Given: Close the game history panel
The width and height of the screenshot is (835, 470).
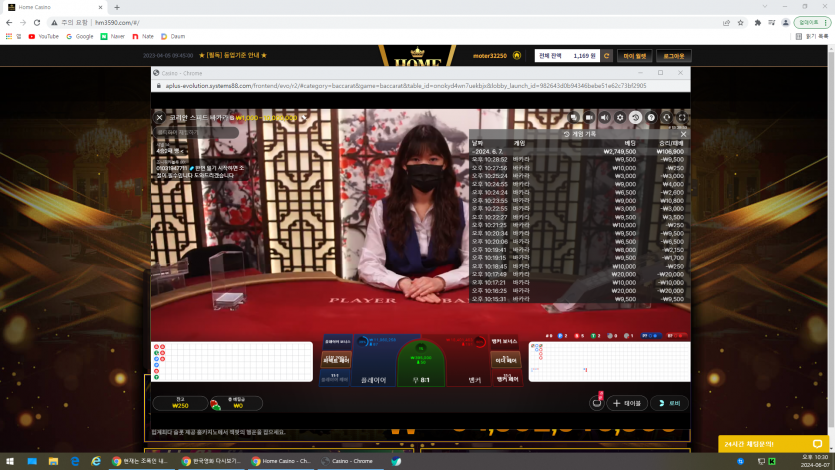Looking at the screenshot, I should 683,134.
